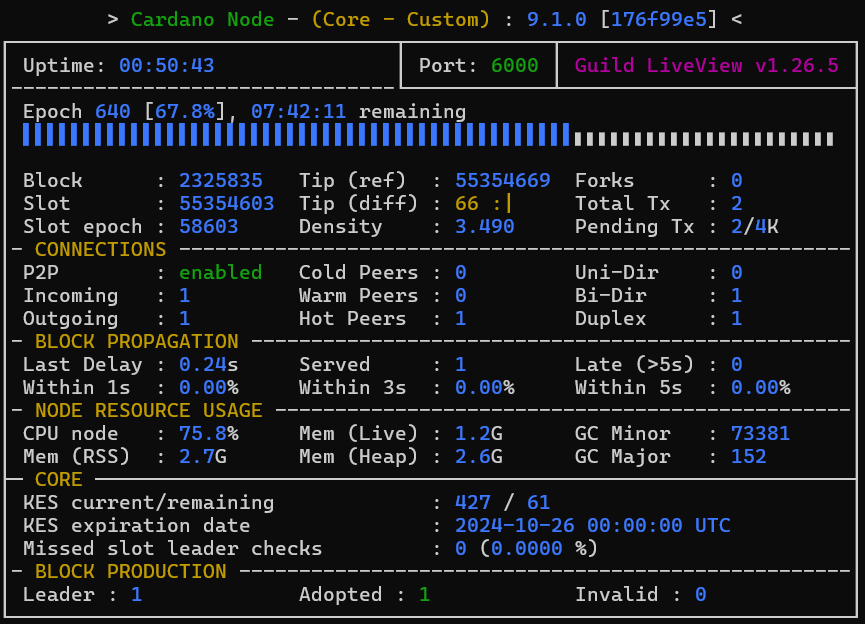Select the CPU node value "75.8%"
The image size is (865, 624).
209,434
